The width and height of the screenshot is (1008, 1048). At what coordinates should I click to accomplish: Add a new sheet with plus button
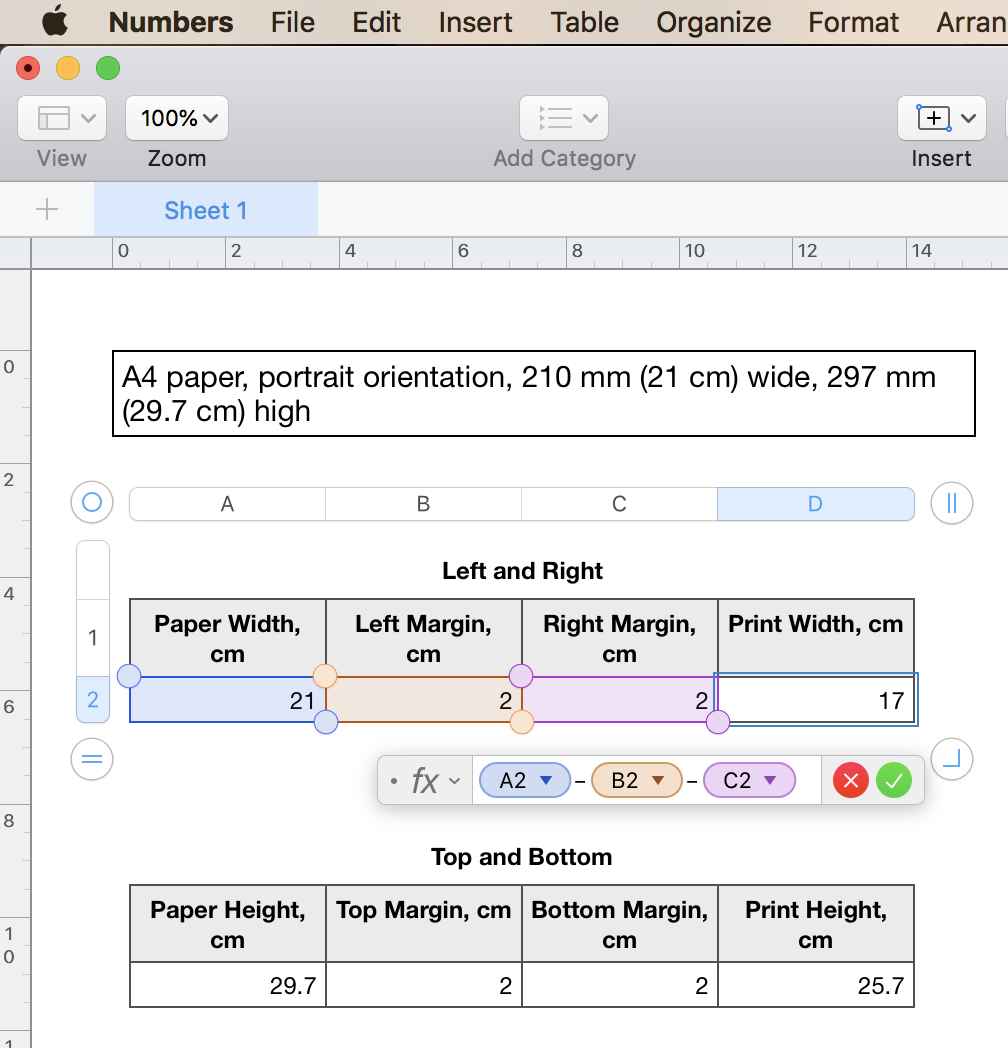click(47, 210)
